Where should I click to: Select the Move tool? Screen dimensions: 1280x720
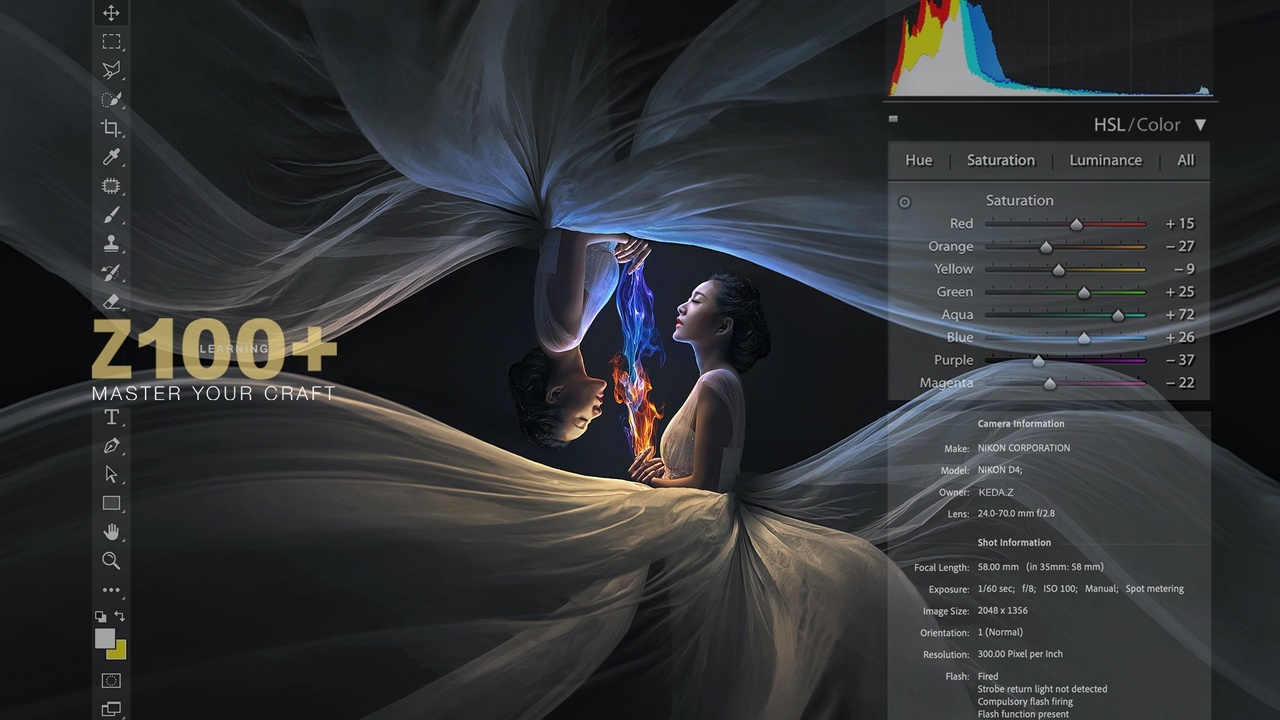point(111,13)
